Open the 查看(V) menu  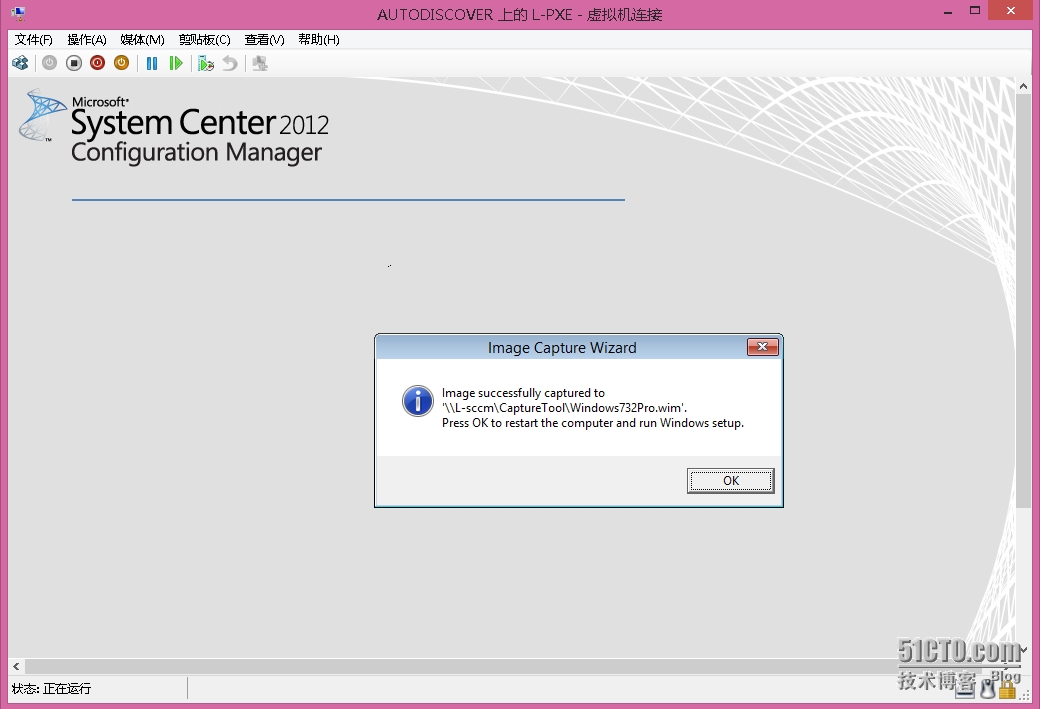(265, 40)
